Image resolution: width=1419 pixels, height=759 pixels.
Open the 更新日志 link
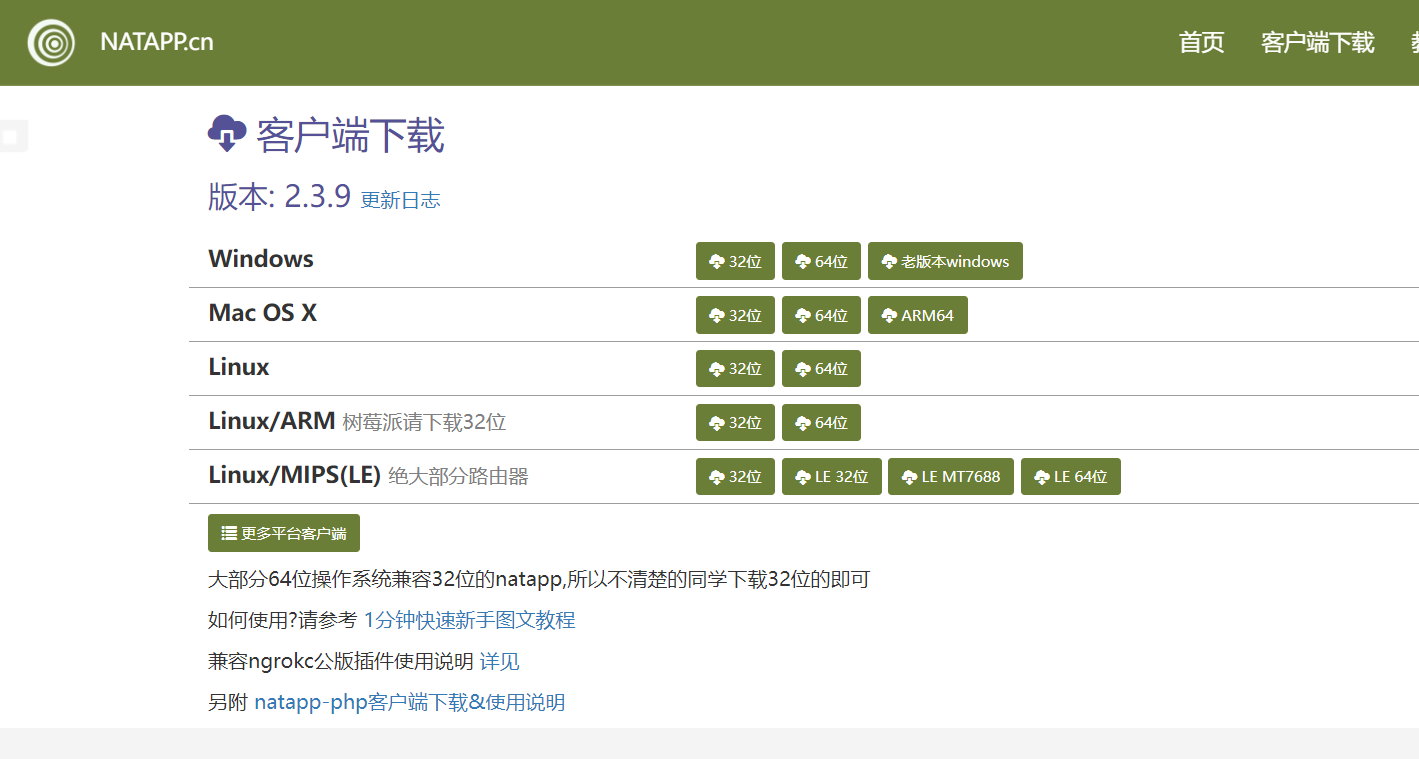[400, 200]
